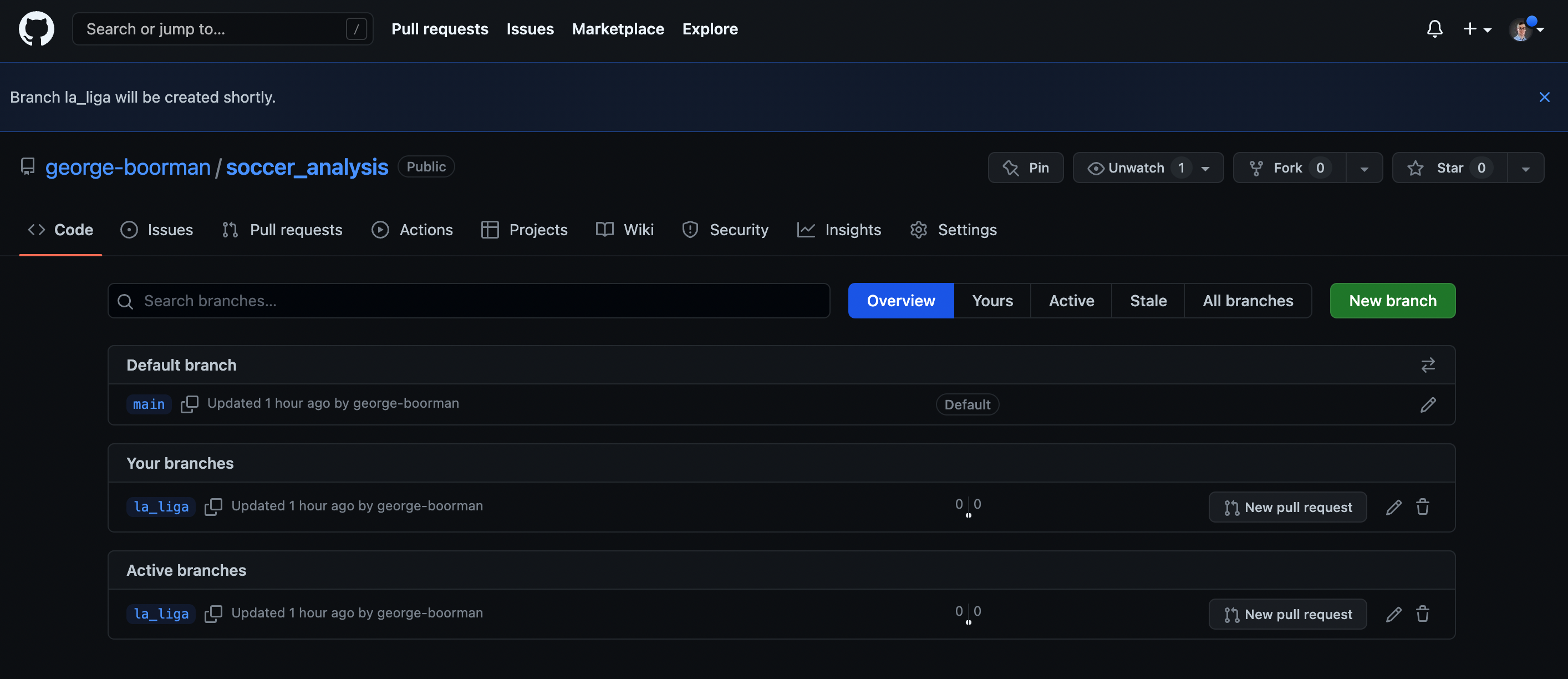Star the soccer_analysis repository
Image resolution: width=1568 pixels, height=679 pixels.
tap(1449, 168)
